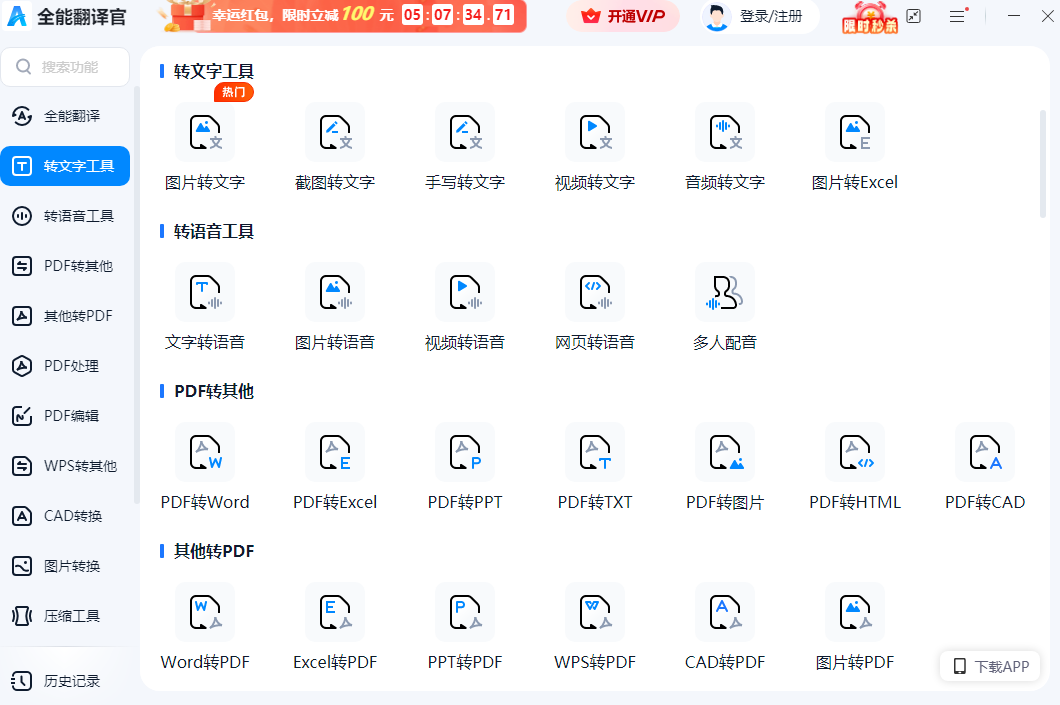Launch the 手写转文字 tool
The width and height of the screenshot is (1060, 705).
(465, 133)
